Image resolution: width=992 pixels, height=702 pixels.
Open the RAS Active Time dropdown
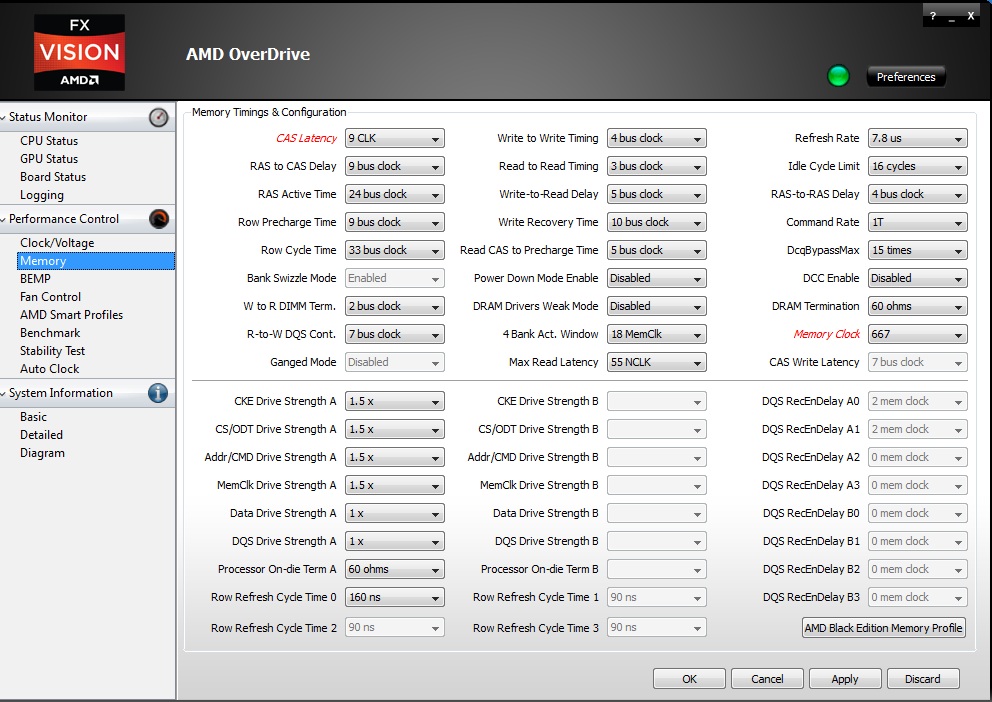395,194
